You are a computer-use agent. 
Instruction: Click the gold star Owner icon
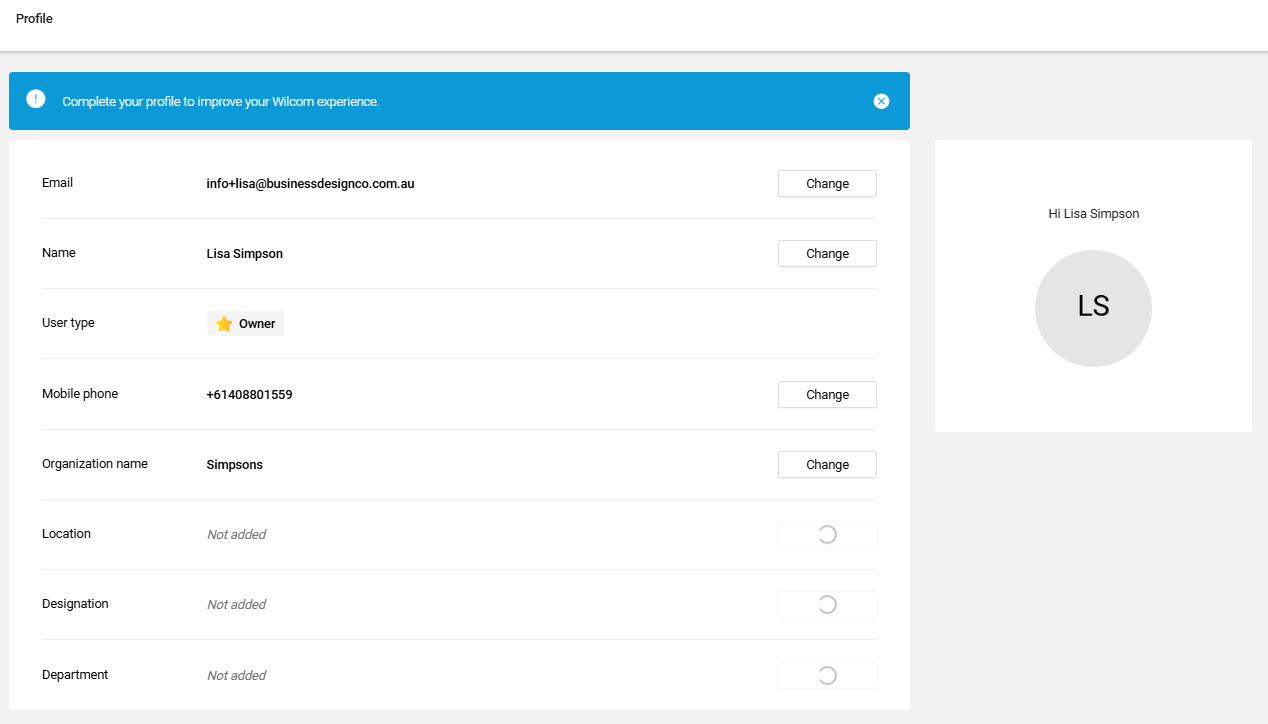[x=224, y=324]
